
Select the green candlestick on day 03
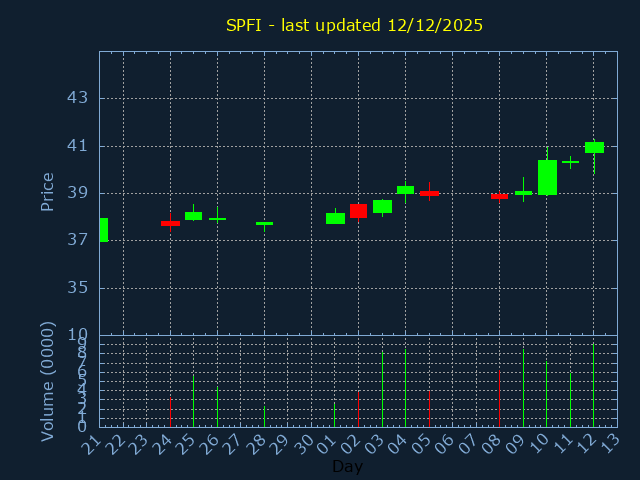382,206
